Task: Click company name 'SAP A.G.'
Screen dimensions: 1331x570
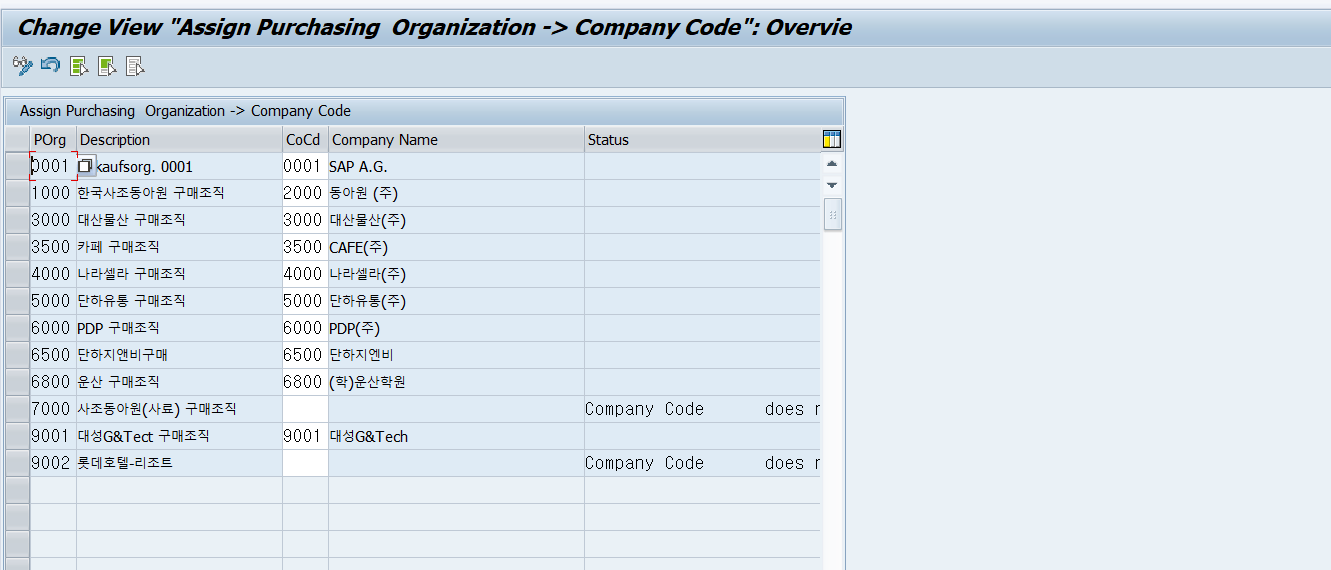Action: coord(358,167)
